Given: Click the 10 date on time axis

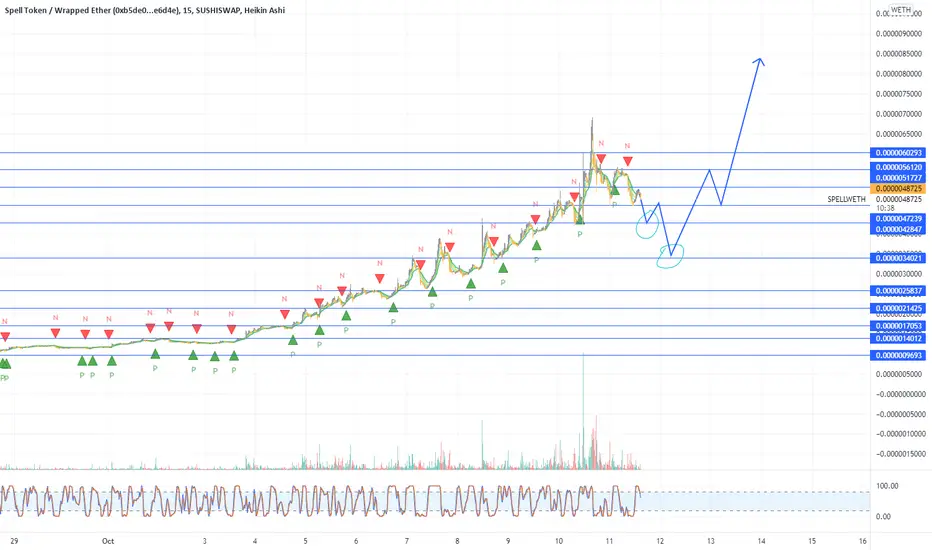Looking at the screenshot, I should point(559,541).
